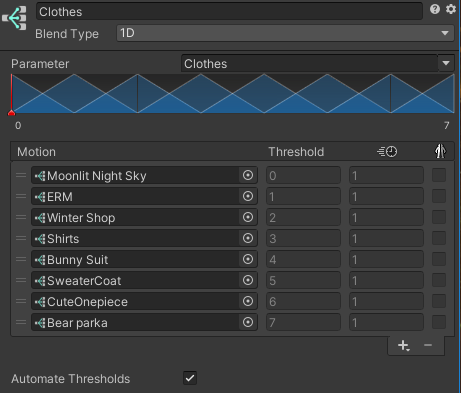Click drag handle of Bear parka row
Screen dimensions: 461x393
pos(21,322)
